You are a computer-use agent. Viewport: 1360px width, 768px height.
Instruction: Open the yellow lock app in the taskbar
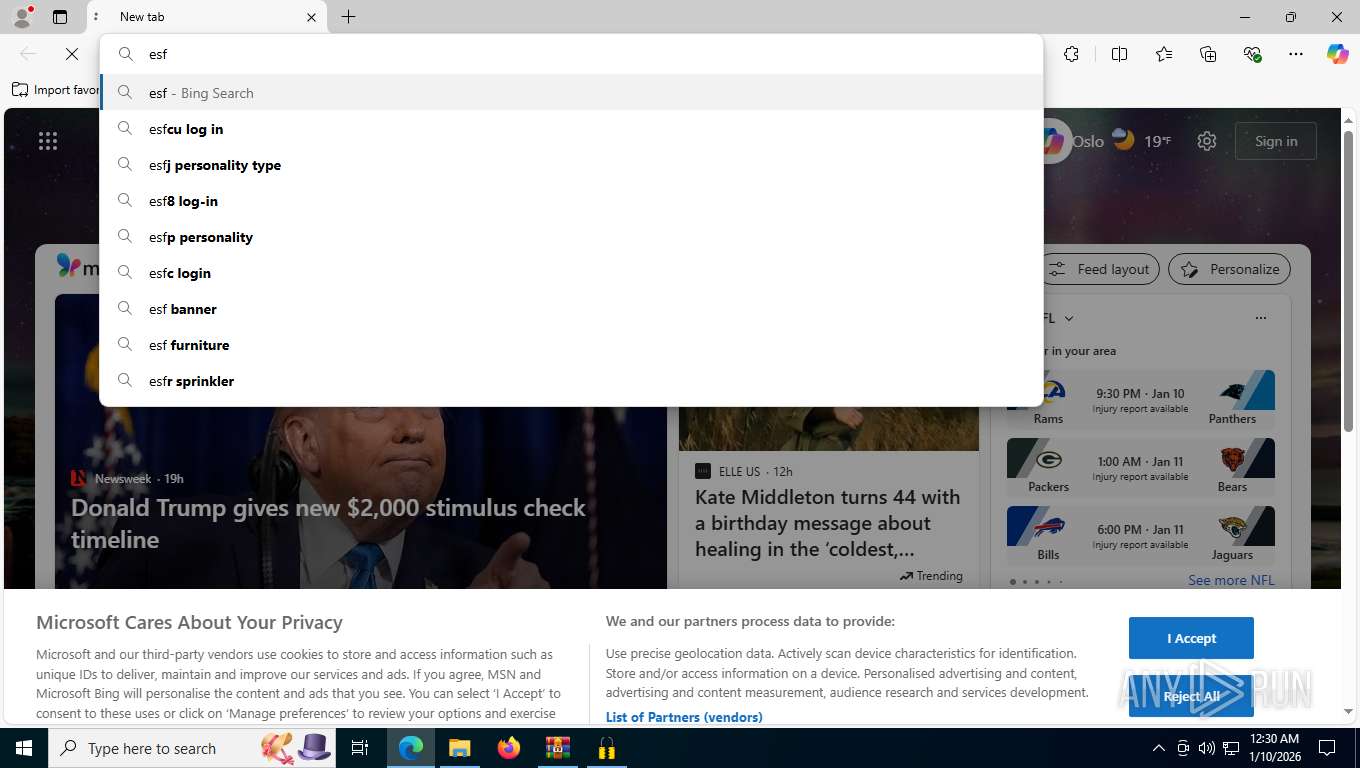coord(606,748)
